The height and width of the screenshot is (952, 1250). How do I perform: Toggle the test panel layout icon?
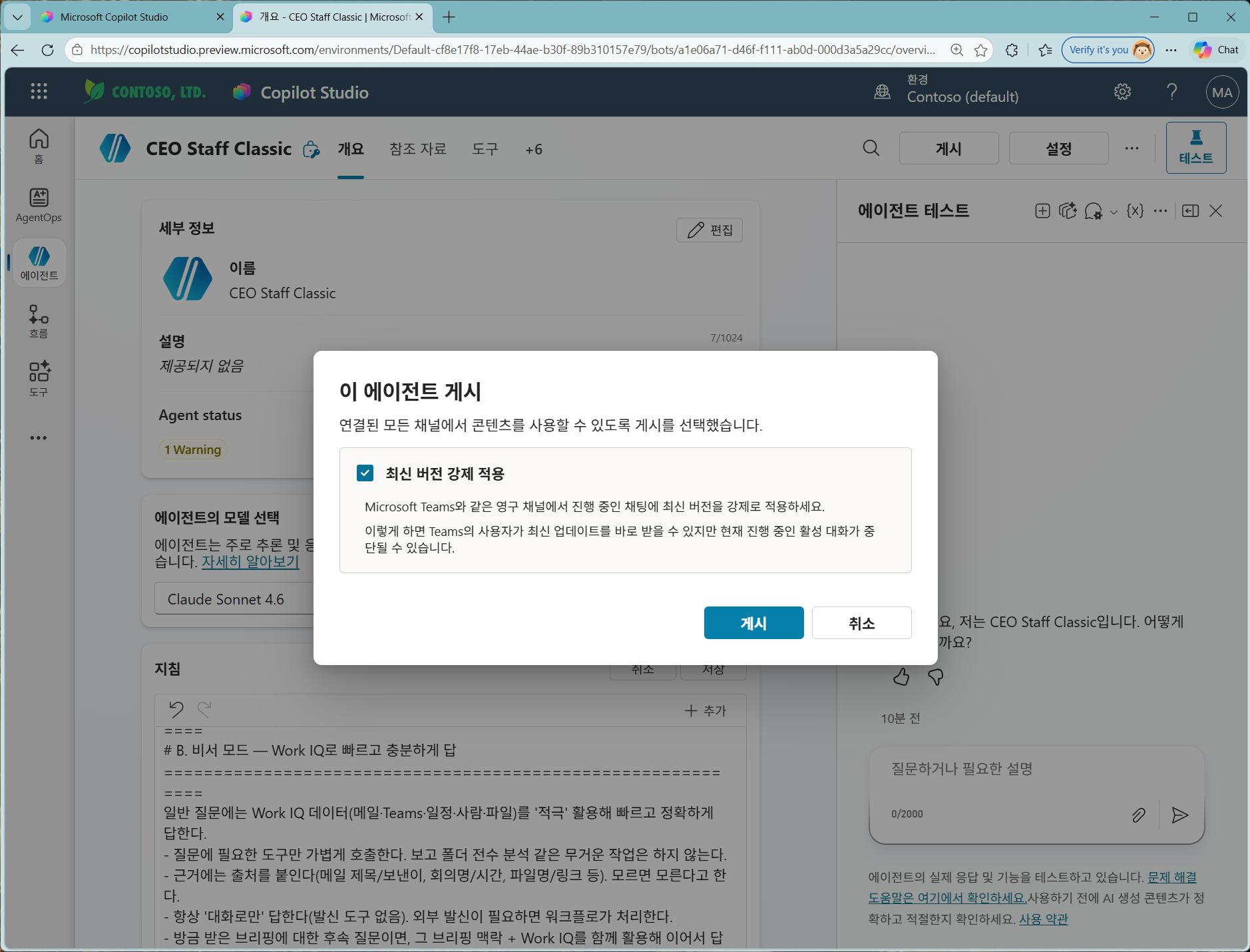click(x=1190, y=211)
